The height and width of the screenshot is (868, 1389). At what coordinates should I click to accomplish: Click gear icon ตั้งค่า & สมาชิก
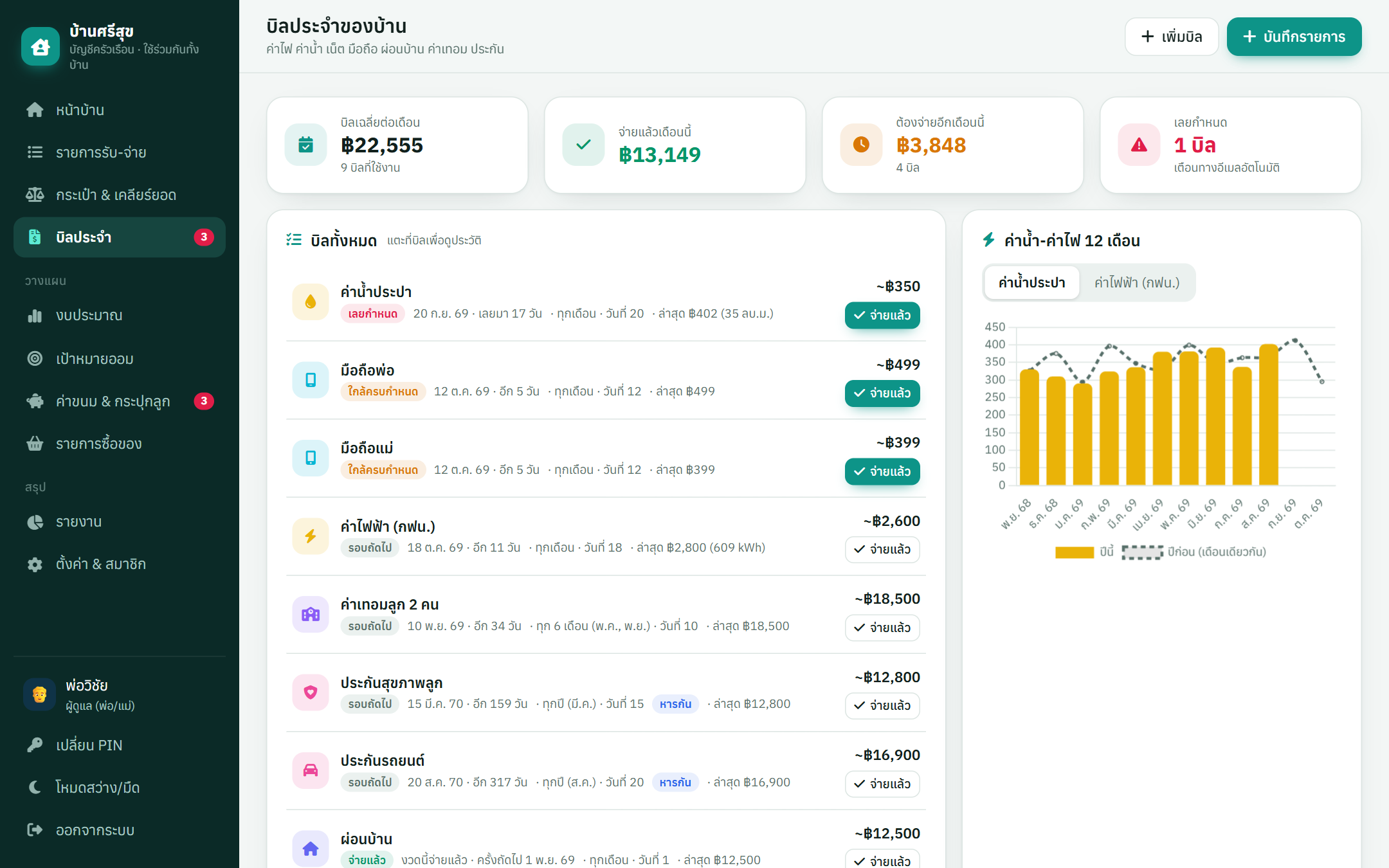(x=35, y=564)
